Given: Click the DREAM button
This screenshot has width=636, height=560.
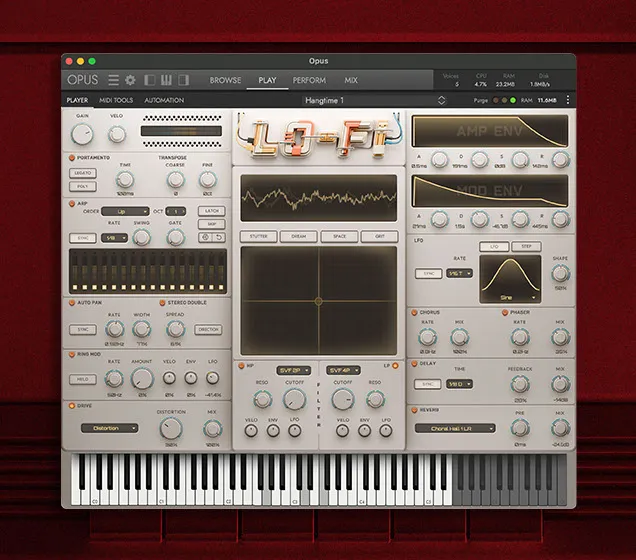Looking at the screenshot, I should pyautogui.click(x=299, y=236).
